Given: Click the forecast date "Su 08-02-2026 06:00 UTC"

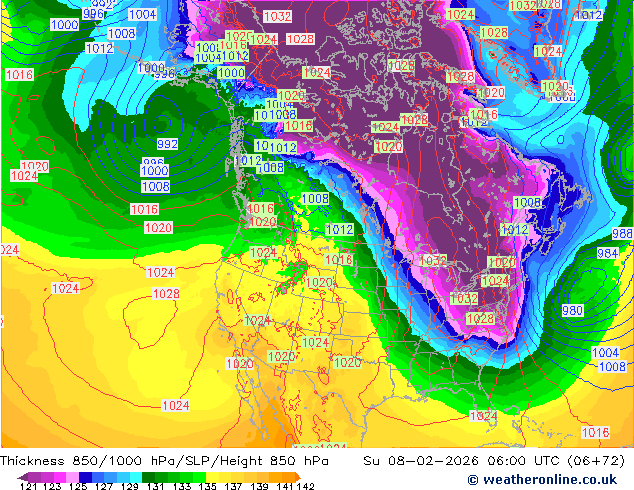Looking at the screenshot, I should (461, 461).
